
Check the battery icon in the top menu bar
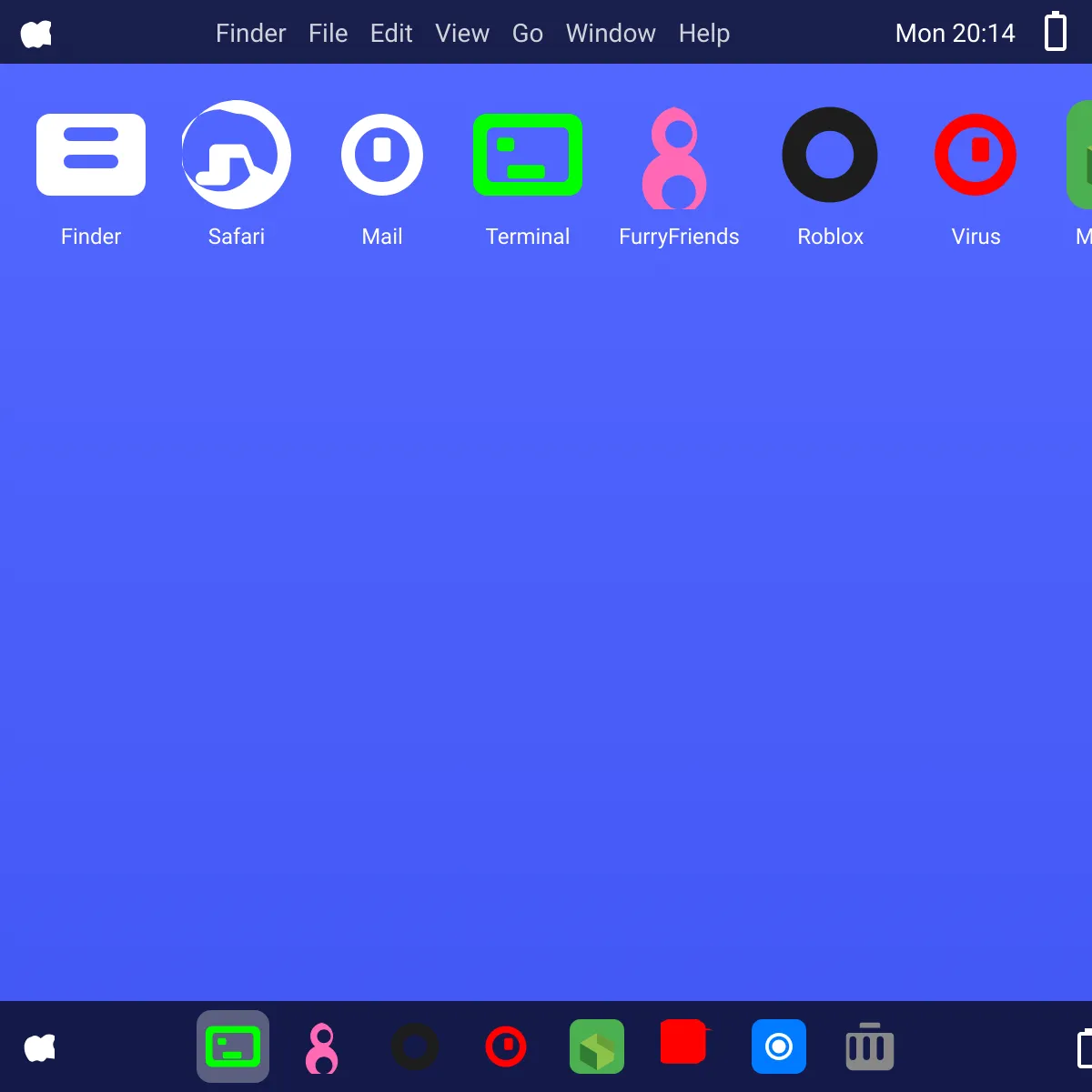pyautogui.click(x=1056, y=32)
